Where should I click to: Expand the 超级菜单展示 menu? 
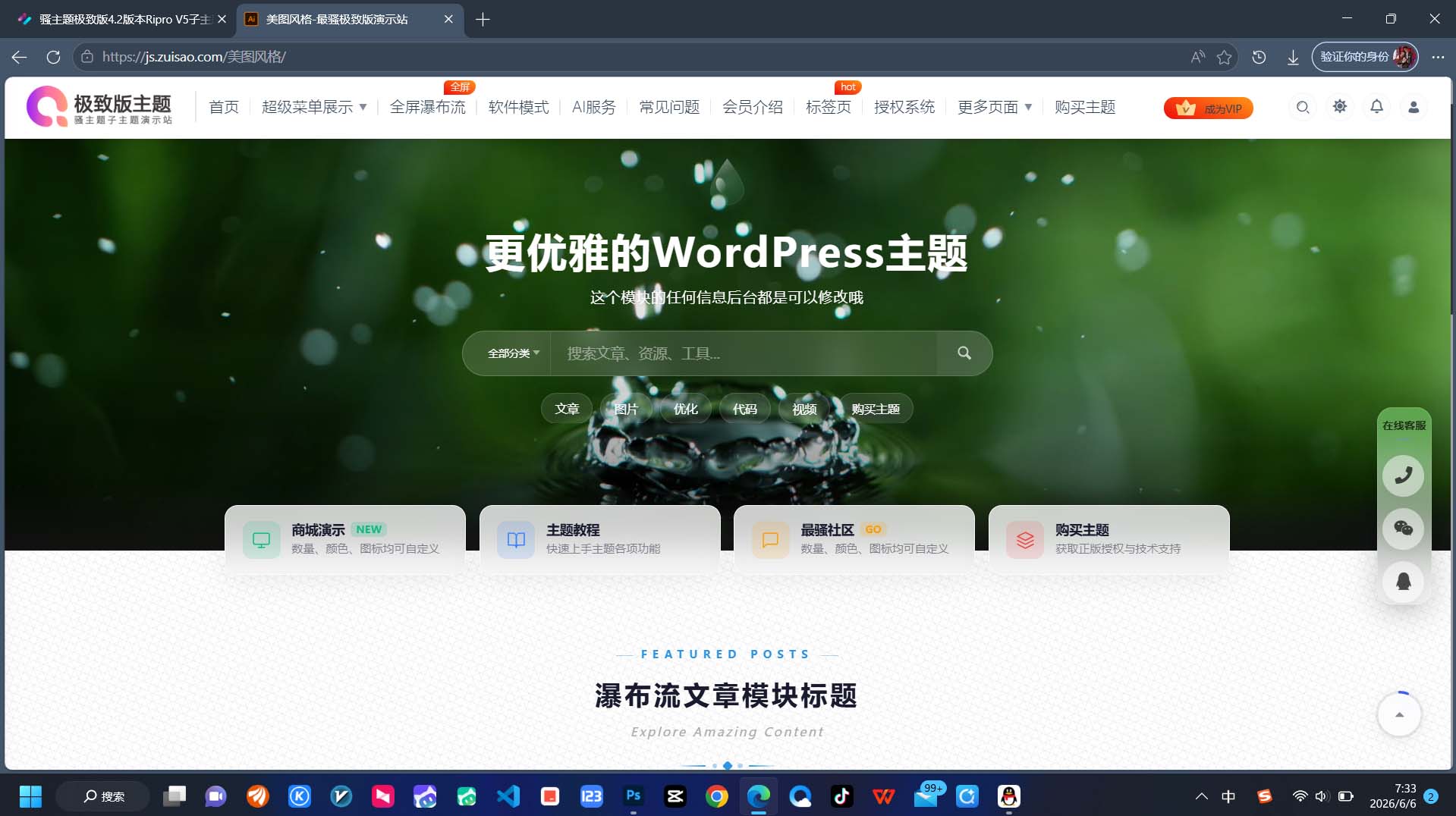coord(314,107)
